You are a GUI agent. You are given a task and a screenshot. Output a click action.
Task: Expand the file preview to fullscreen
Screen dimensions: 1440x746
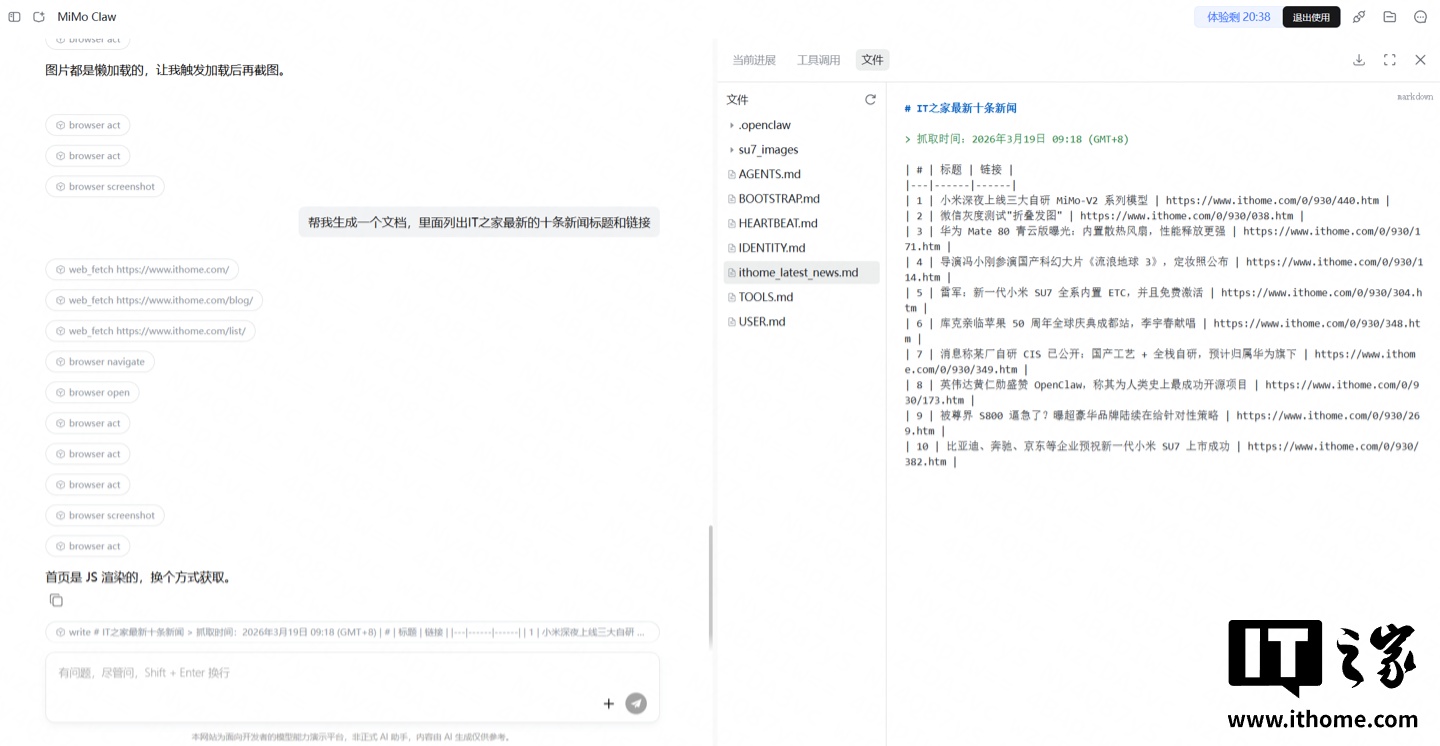pyautogui.click(x=1389, y=60)
